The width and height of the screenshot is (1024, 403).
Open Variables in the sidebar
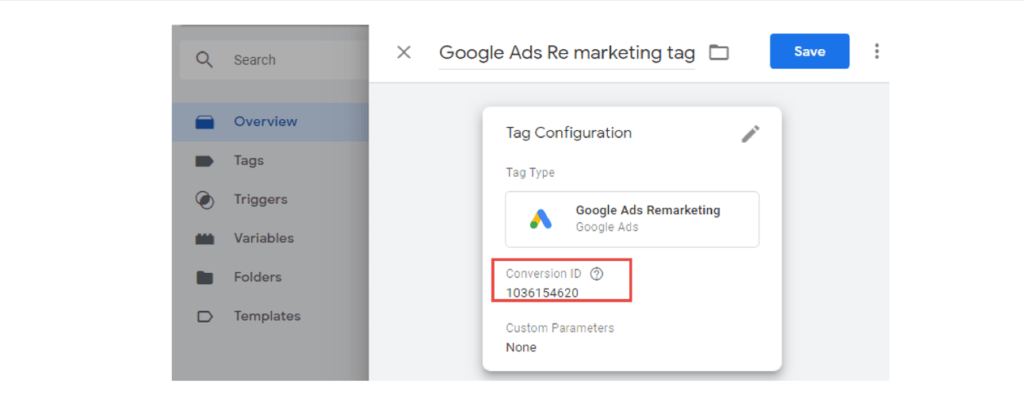click(x=270, y=238)
